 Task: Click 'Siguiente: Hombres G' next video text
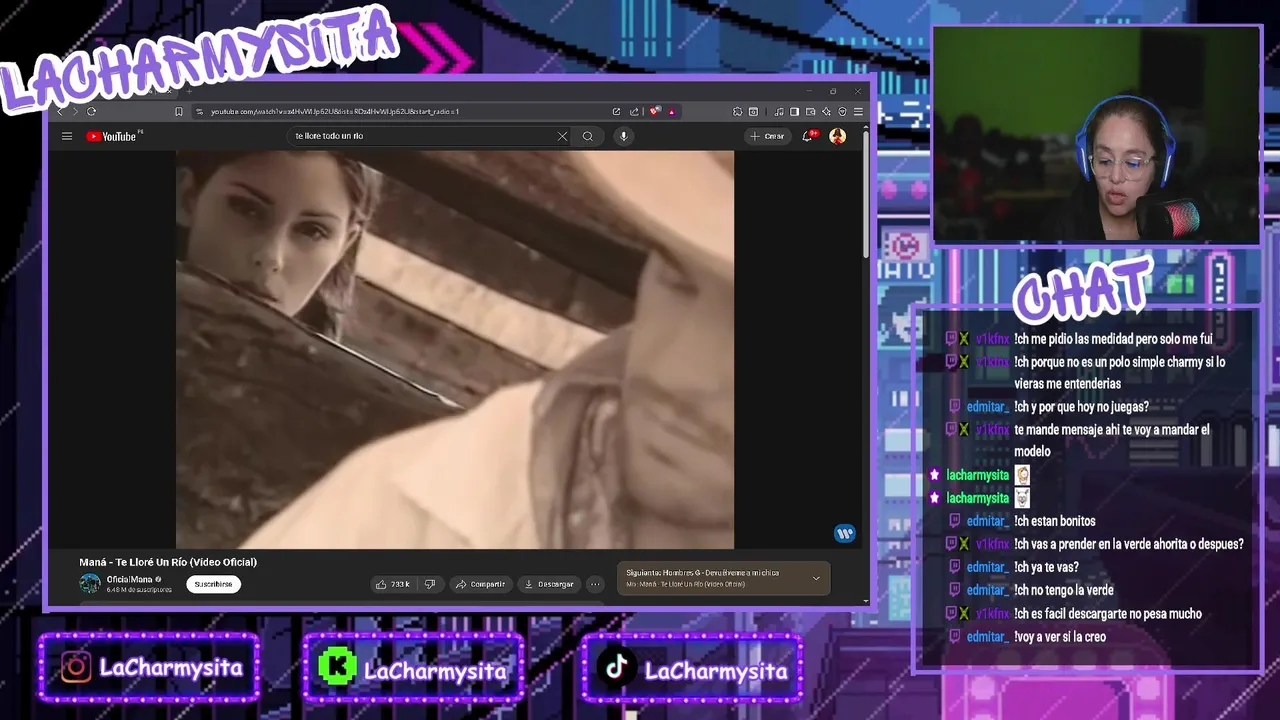(x=703, y=573)
